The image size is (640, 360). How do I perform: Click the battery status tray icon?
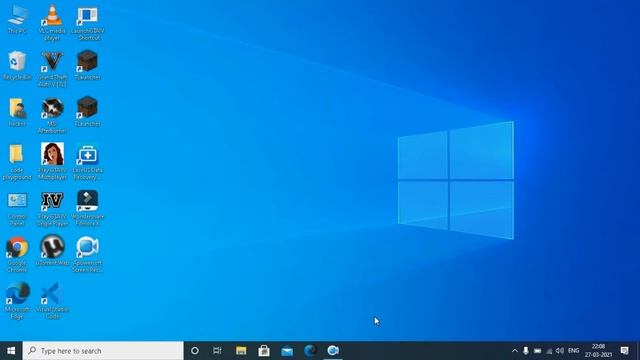pos(538,351)
